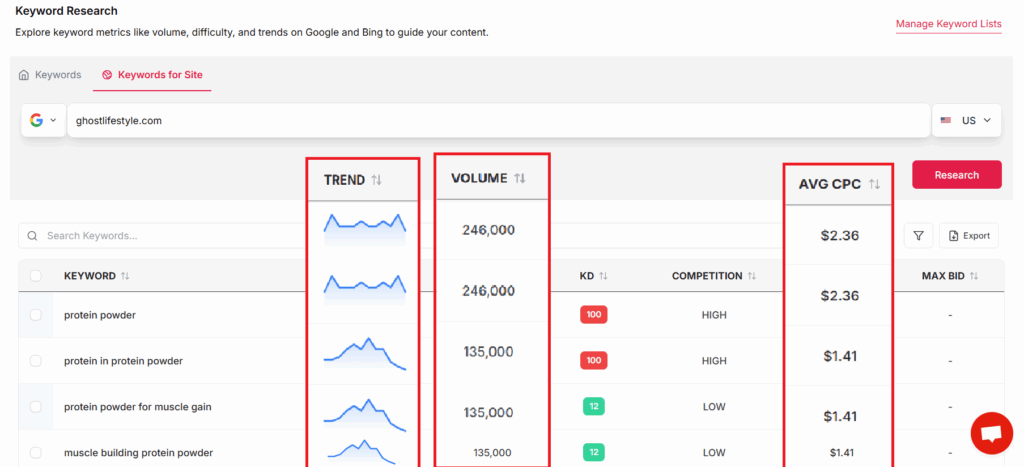1024x467 pixels.
Task: Tick the select-all checkbox in the table header
Action: tap(36, 276)
